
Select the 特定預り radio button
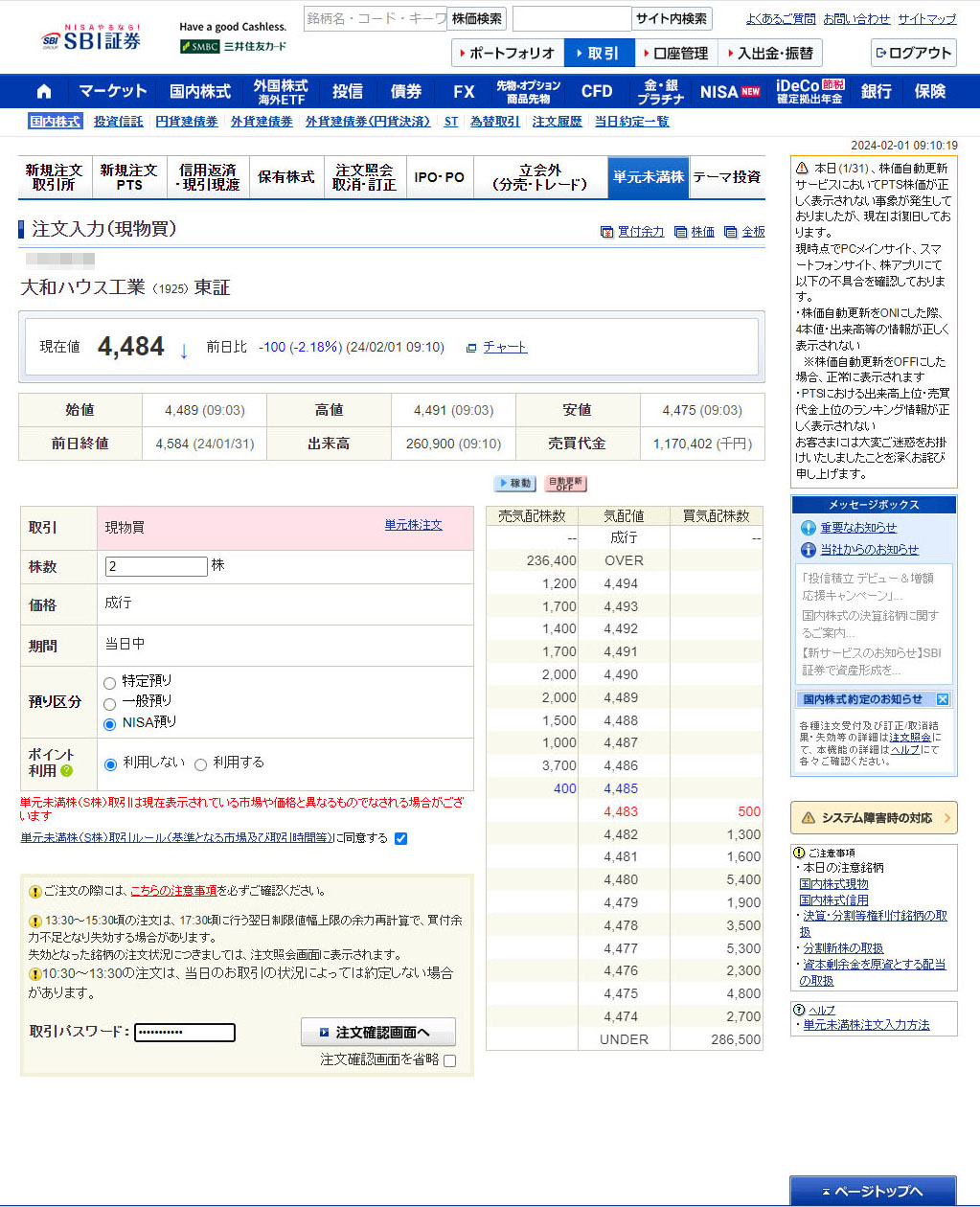109,683
